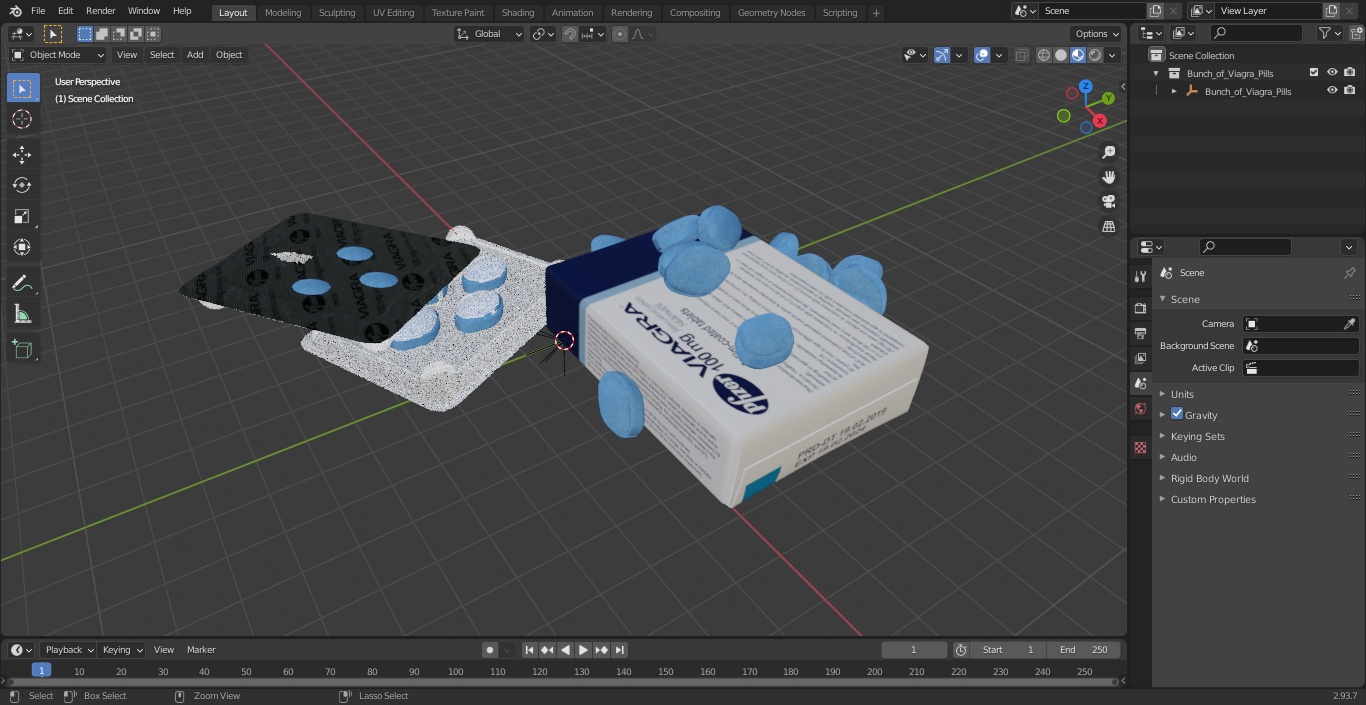Play the animation forward
The height and width of the screenshot is (705, 1366).
[584, 650]
